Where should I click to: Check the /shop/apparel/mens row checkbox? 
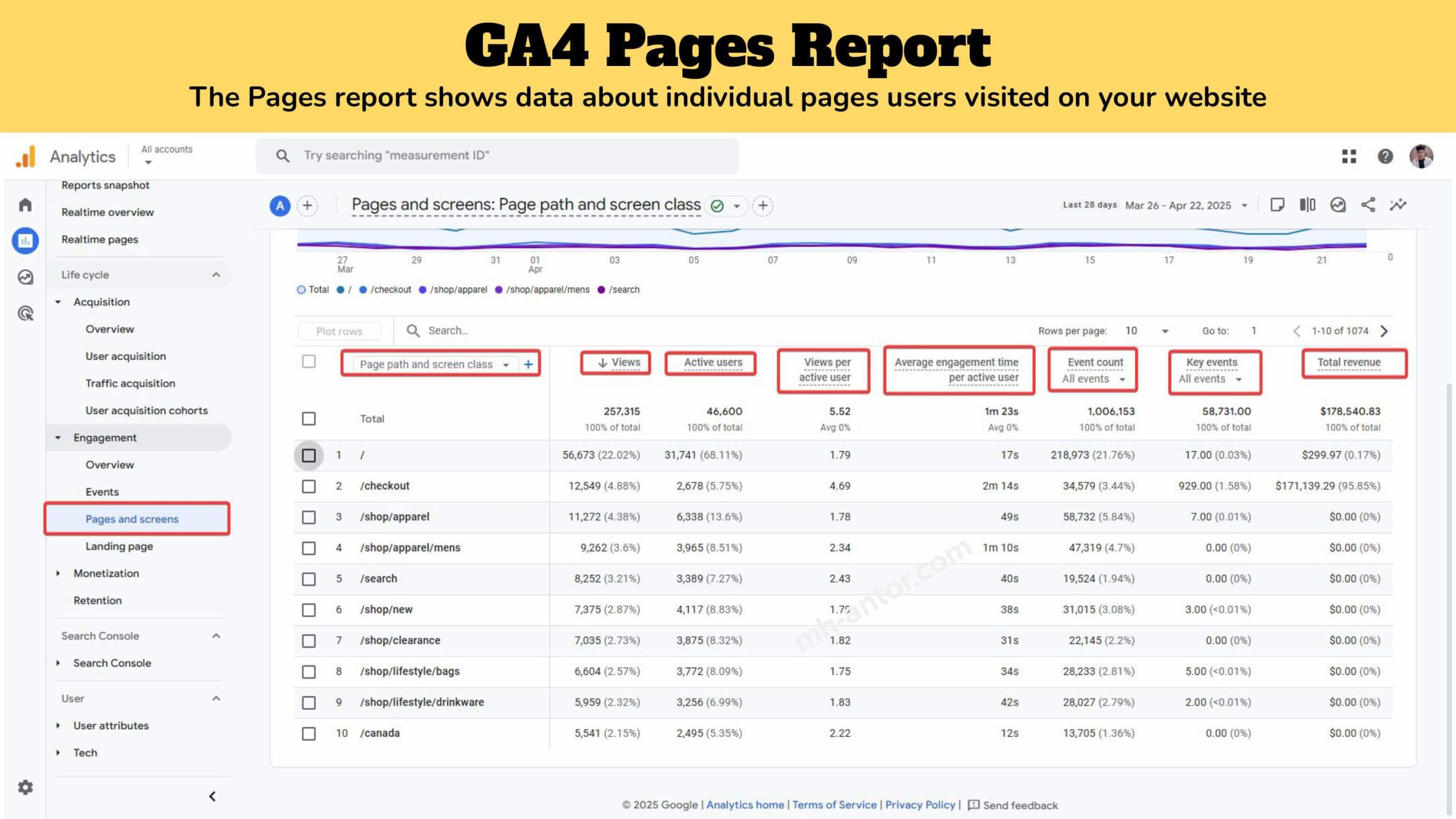(309, 548)
